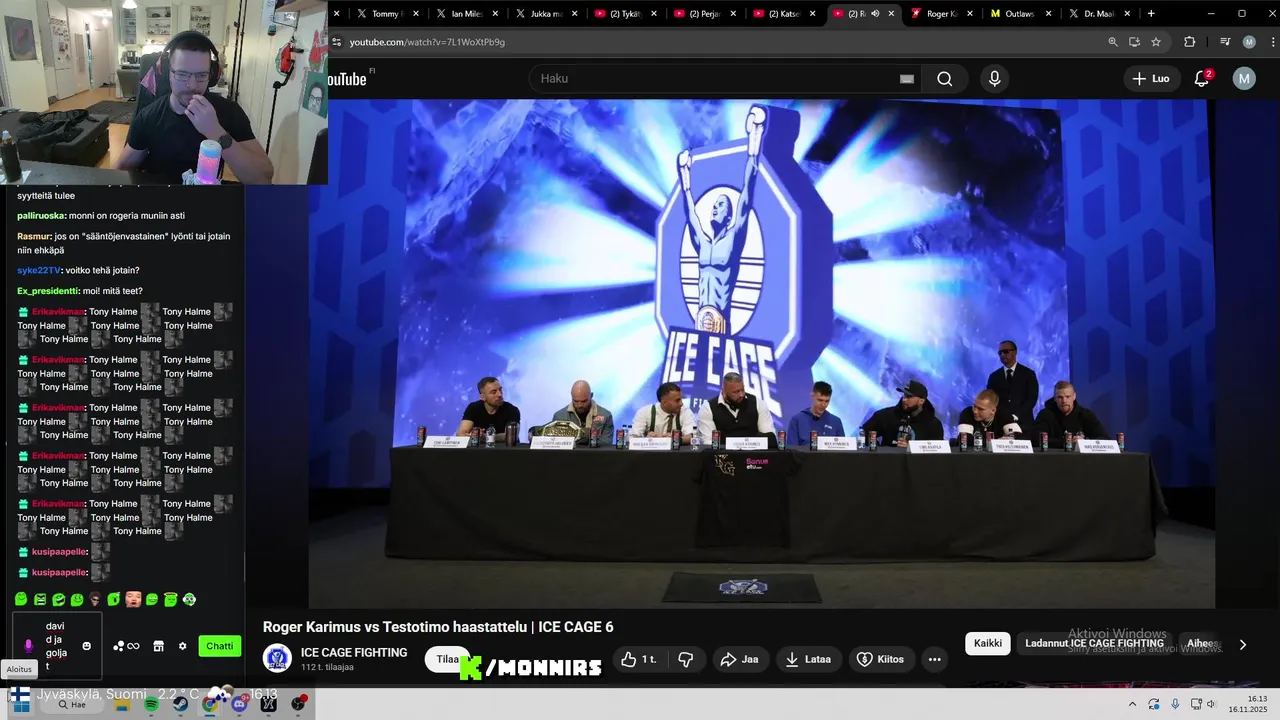
Task: Open the emoji picker in the chat input
Action: (x=87, y=646)
